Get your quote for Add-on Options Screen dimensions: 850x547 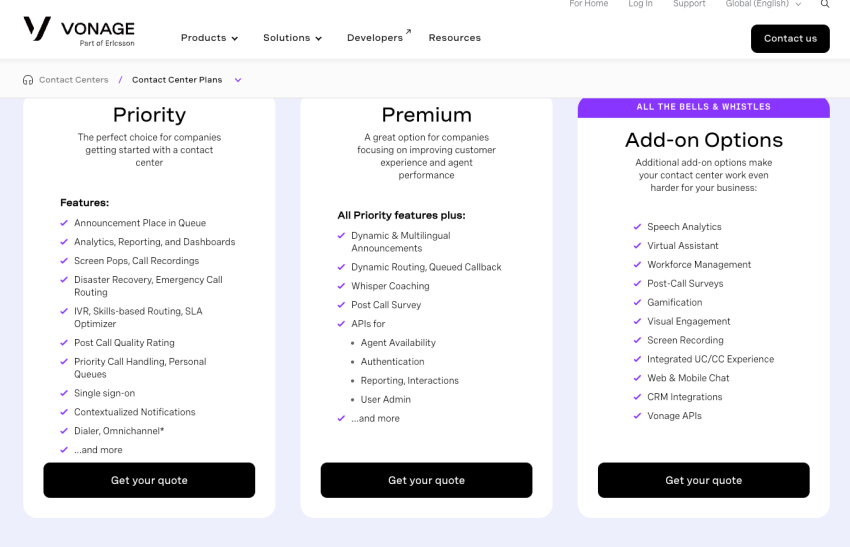(x=703, y=480)
